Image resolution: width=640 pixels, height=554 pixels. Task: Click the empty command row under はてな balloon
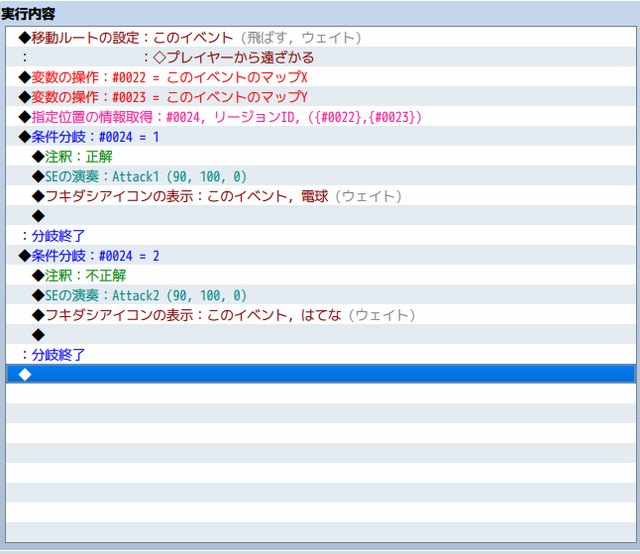point(321,335)
